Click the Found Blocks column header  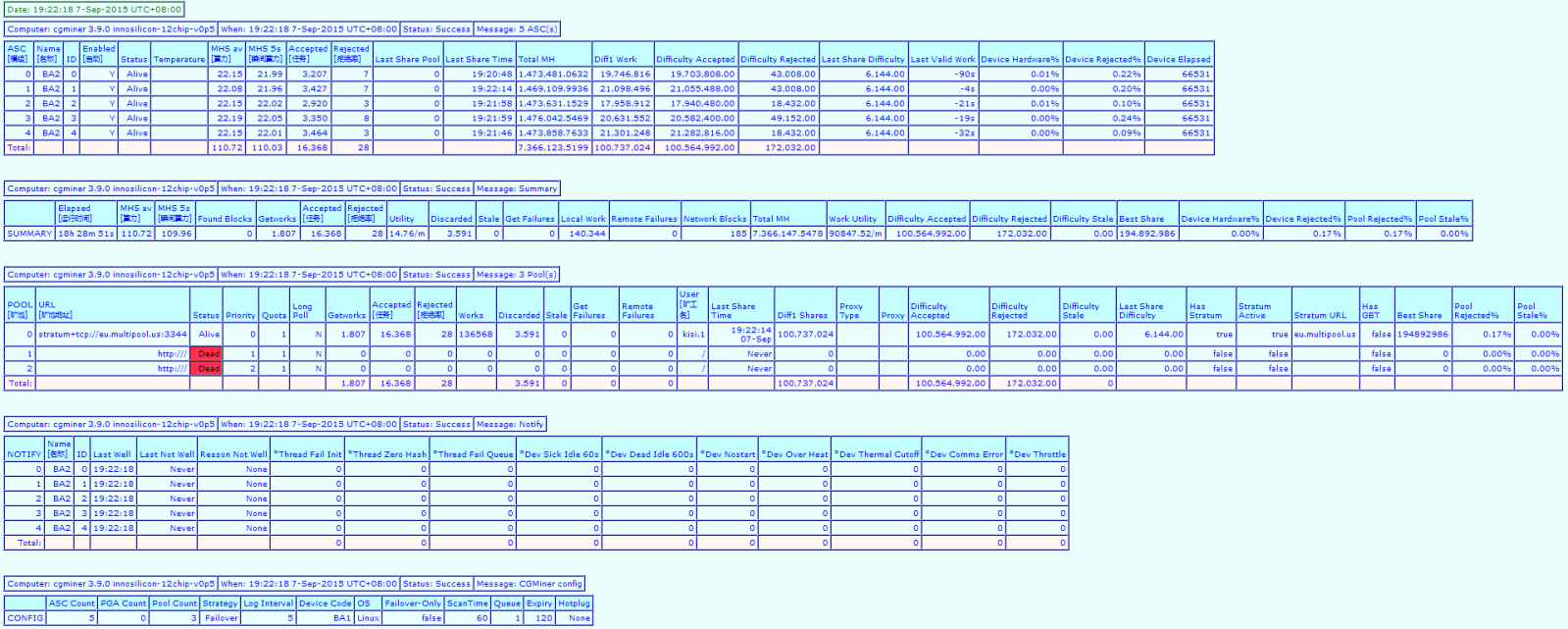(x=225, y=219)
